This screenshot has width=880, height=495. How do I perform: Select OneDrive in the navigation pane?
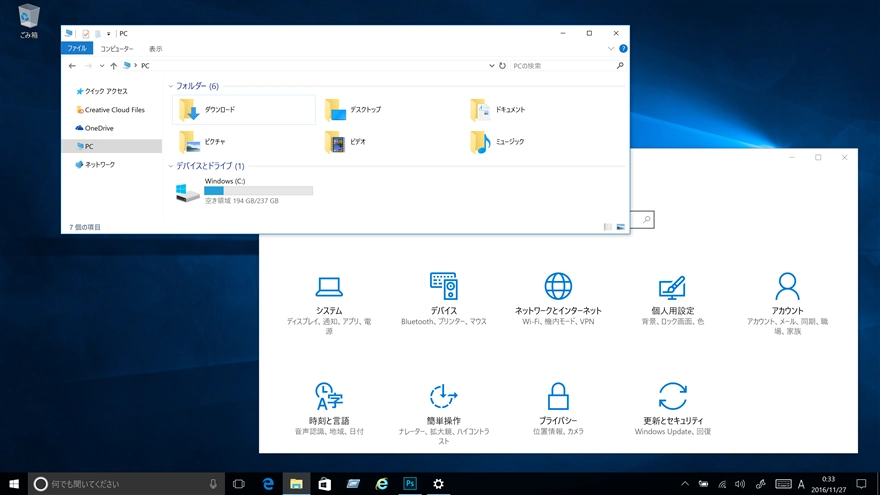tap(99, 128)
